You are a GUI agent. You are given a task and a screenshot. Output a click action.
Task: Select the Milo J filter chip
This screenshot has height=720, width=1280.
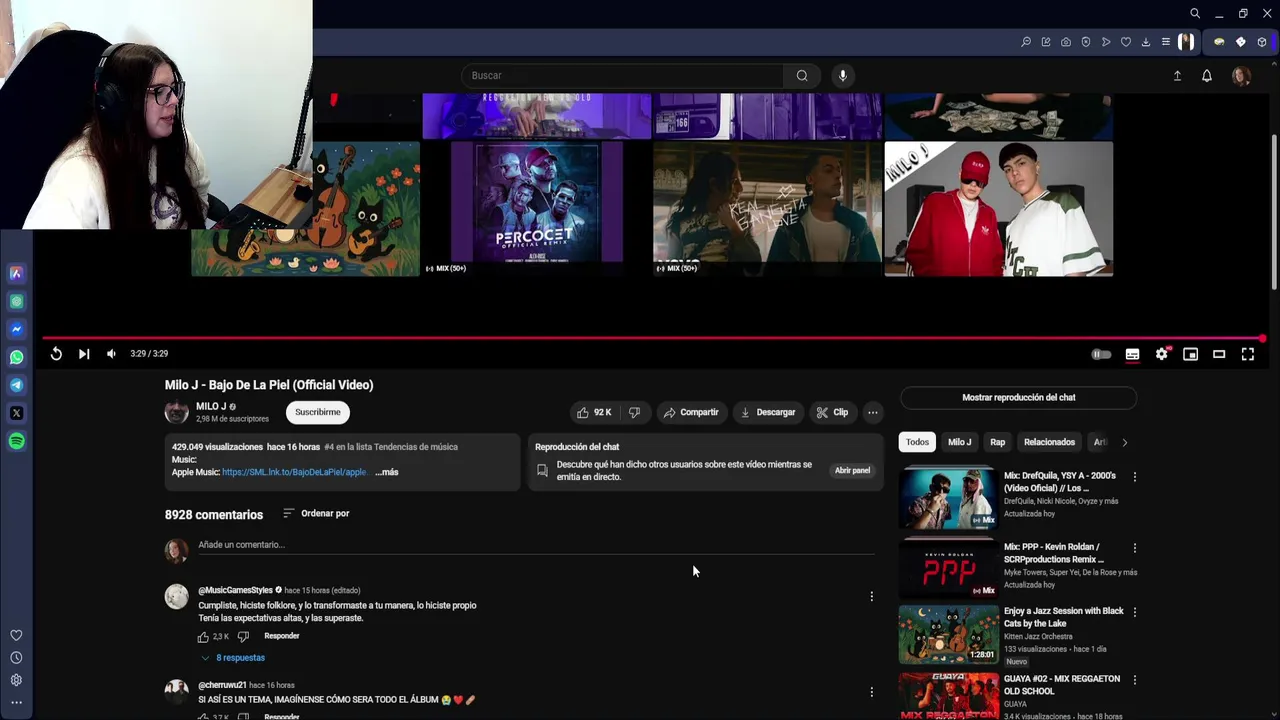pos(959,442)
